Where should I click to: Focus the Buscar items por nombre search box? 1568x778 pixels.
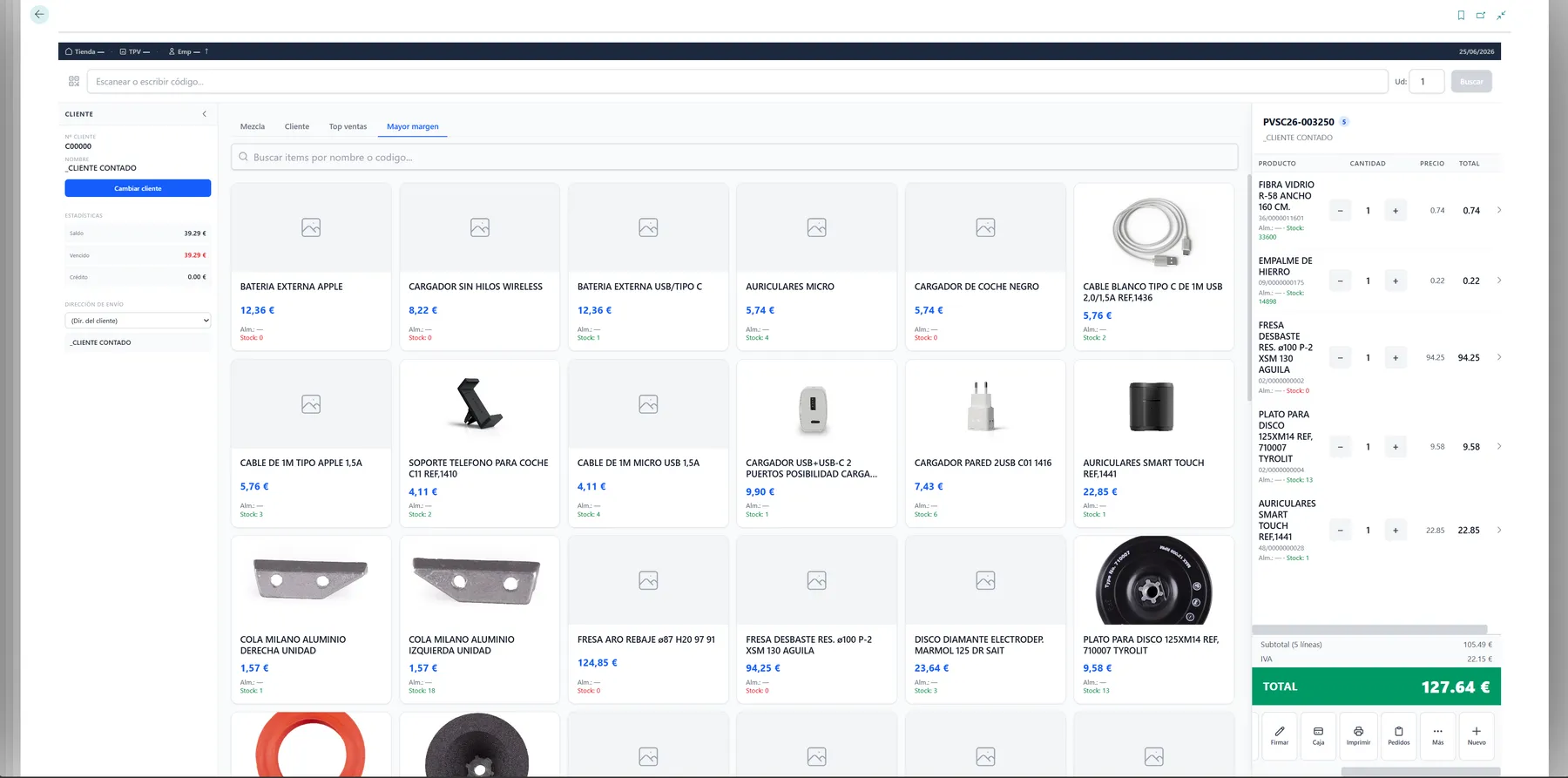click(x=734, y=158)
